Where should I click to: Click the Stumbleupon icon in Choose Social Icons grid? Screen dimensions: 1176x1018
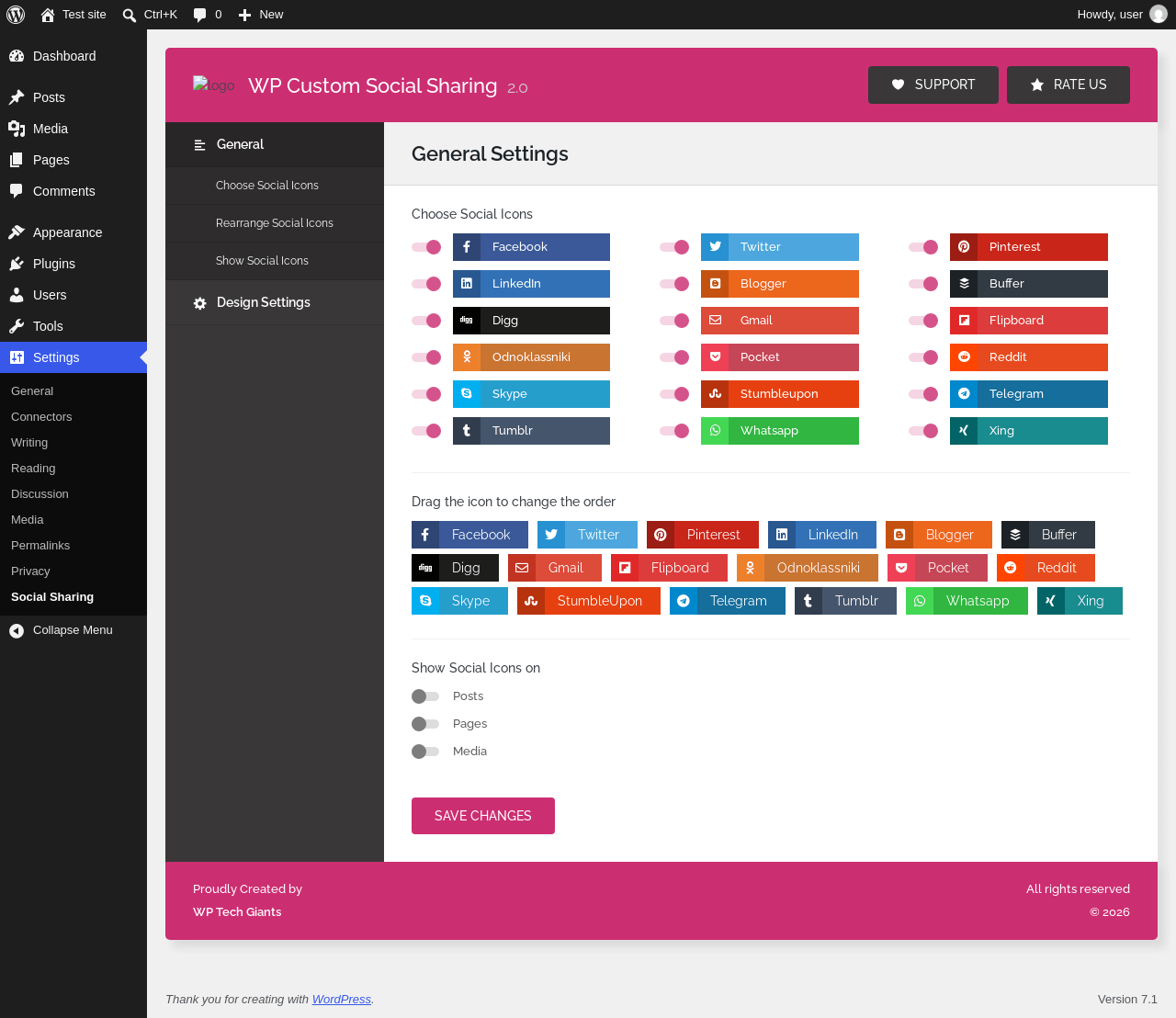point(715,394)
